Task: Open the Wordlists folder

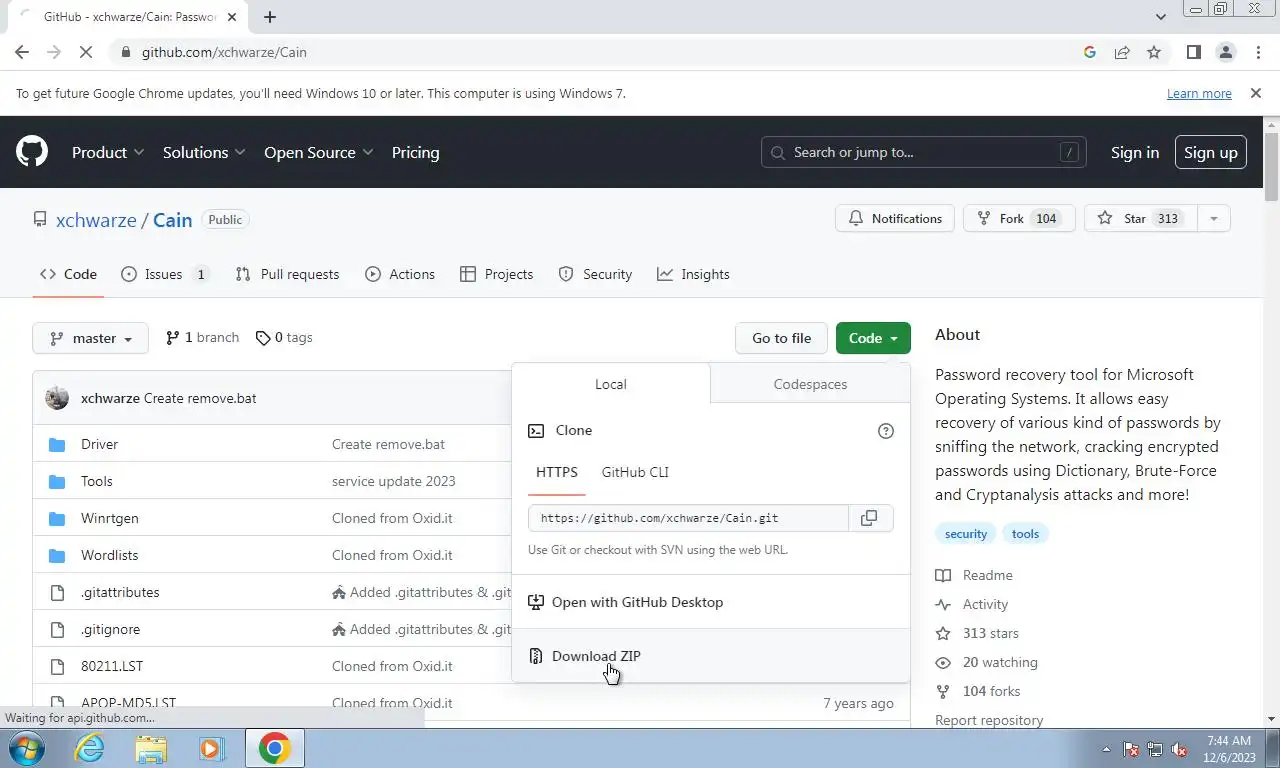Action: 110,555
